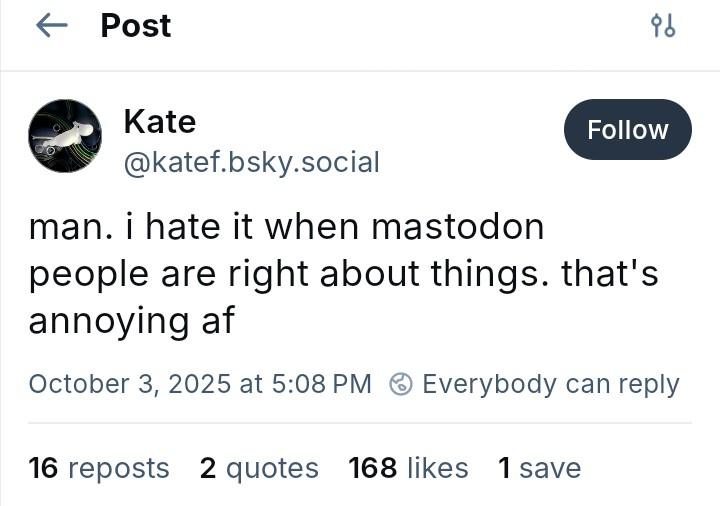The width and height of the screenshot is (720, 506).
Task: Go back using the left arrow
Action: (50, 26)
